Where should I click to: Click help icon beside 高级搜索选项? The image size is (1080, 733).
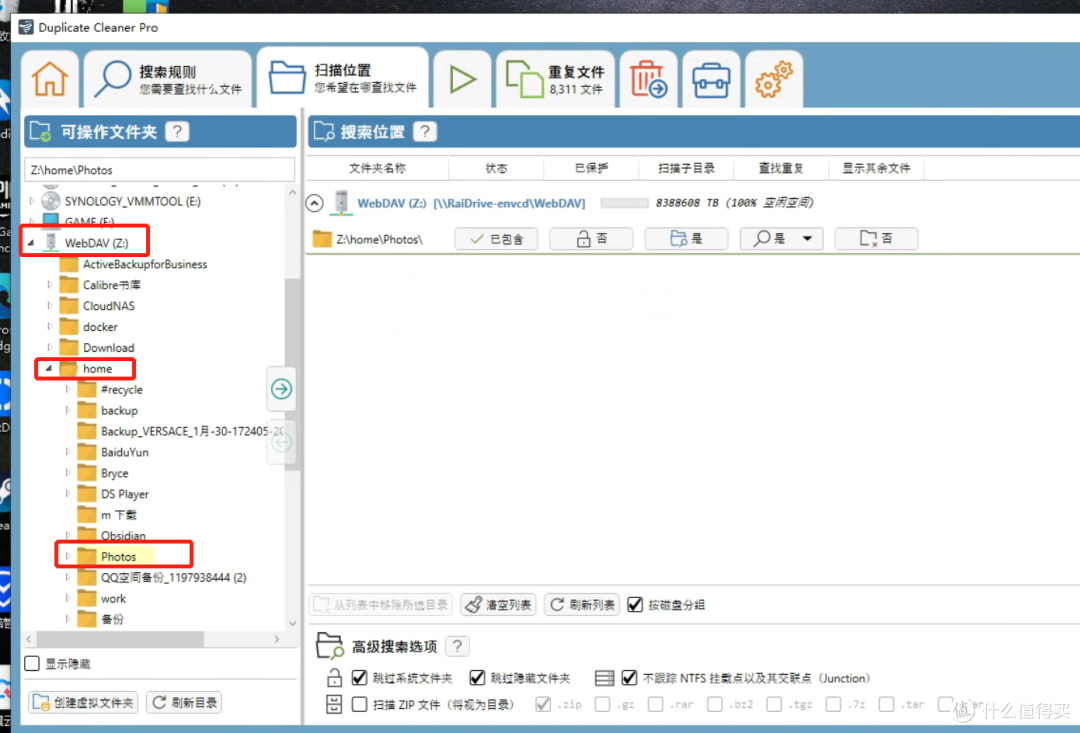457,646
